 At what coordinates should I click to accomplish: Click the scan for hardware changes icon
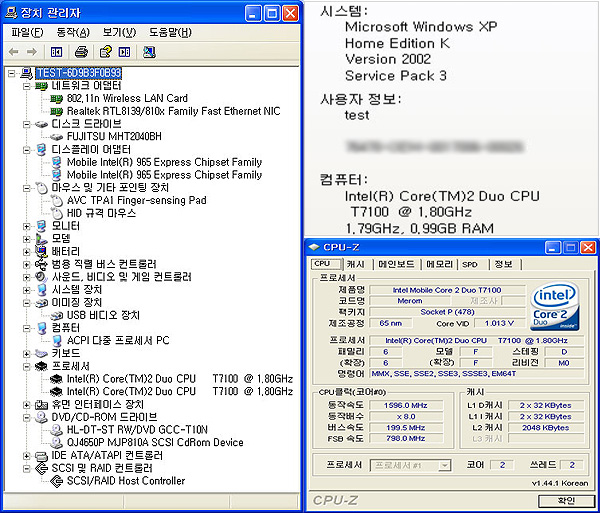(149, 52)
